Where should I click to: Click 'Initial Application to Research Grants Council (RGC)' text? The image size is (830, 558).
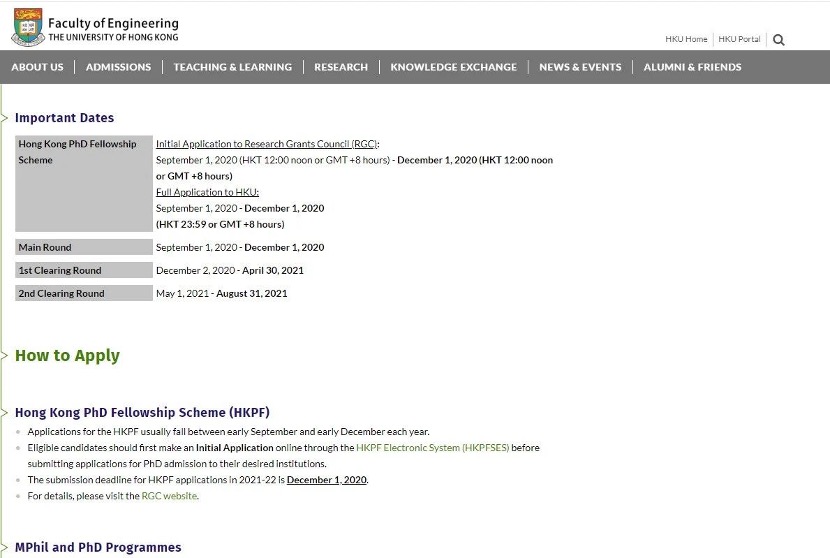click(267, 144)
